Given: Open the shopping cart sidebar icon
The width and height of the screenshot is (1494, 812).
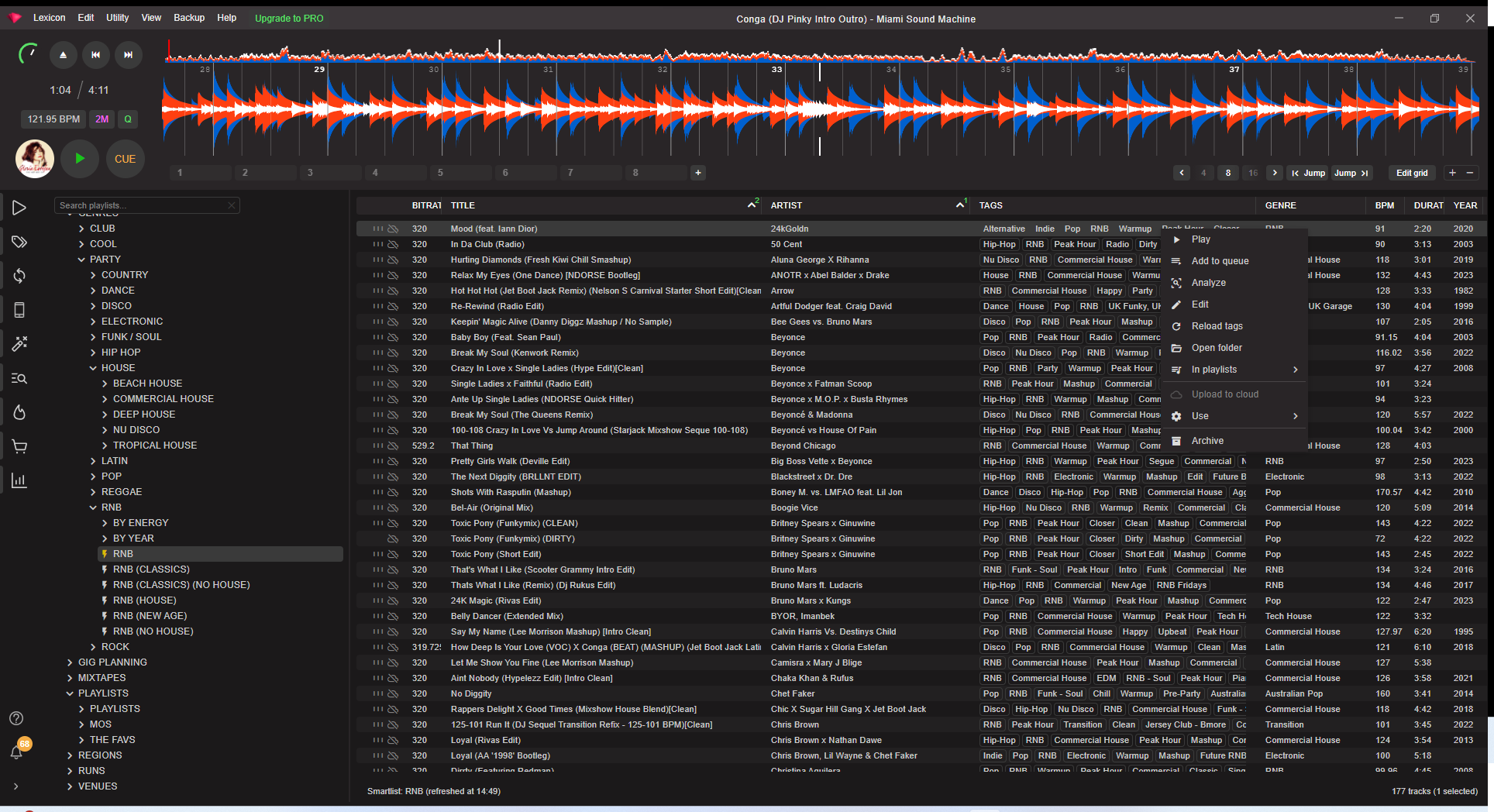Looking at the screenshot, I should click(x=19, y=446).
